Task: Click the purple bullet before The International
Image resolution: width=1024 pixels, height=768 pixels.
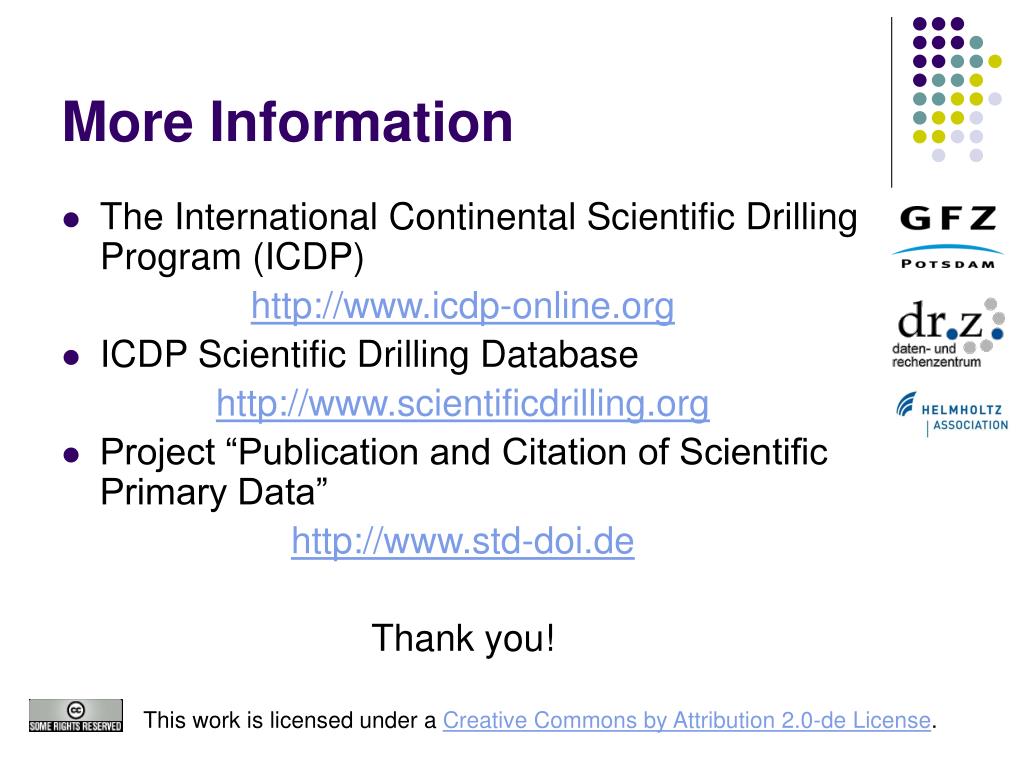Action: click(71, 219)
